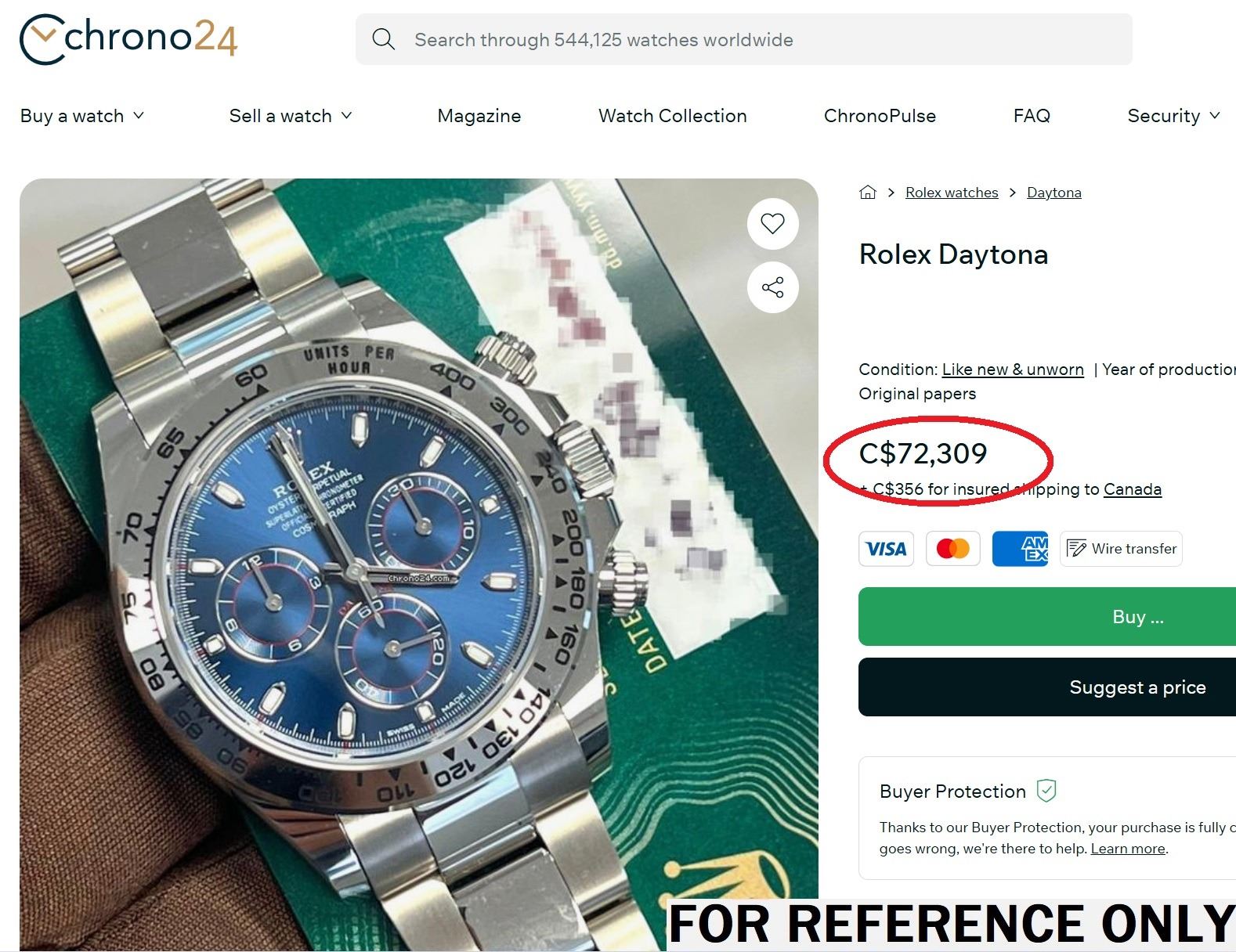Viewport: 1236px width, 952px height.
Task: Click the chrono24 logo
Action: click(x=128, y=39)
